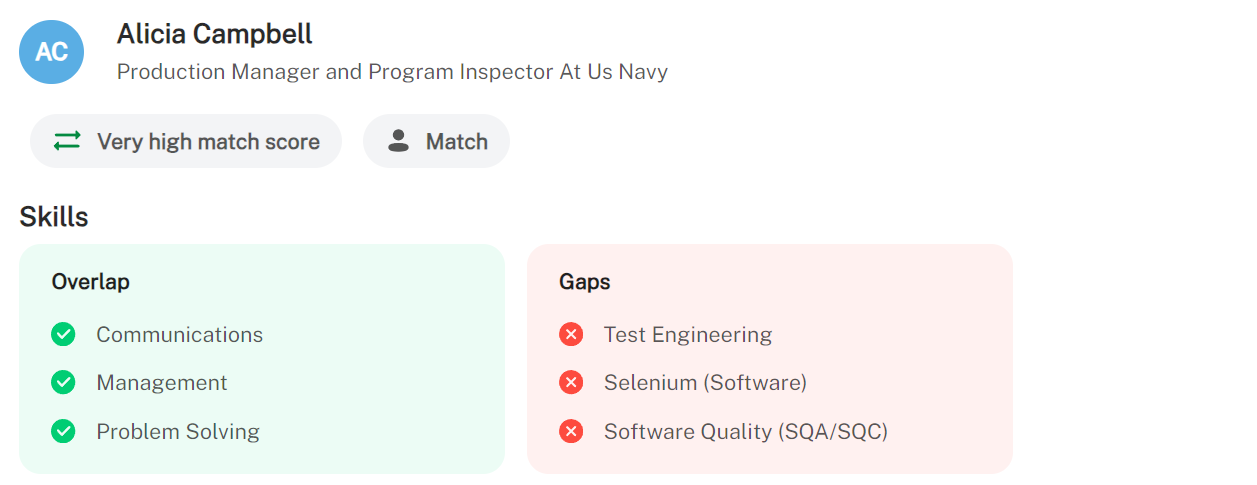Click the Overlap panel heading

[90, 282]
